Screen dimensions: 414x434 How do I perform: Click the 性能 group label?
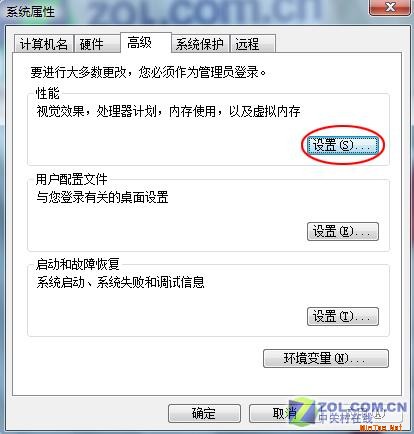click(x=47, y=93)
